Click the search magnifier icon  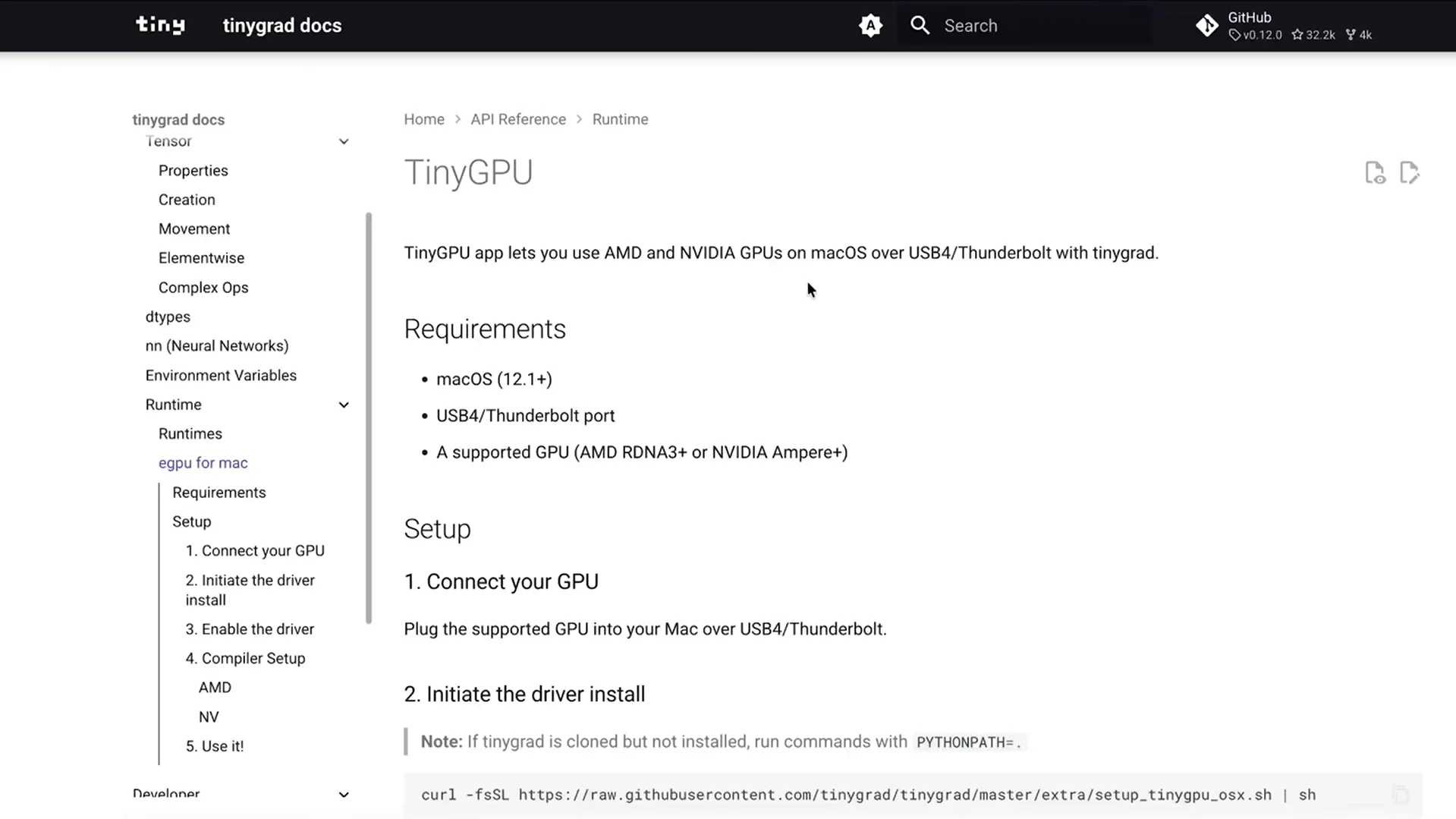920,26
